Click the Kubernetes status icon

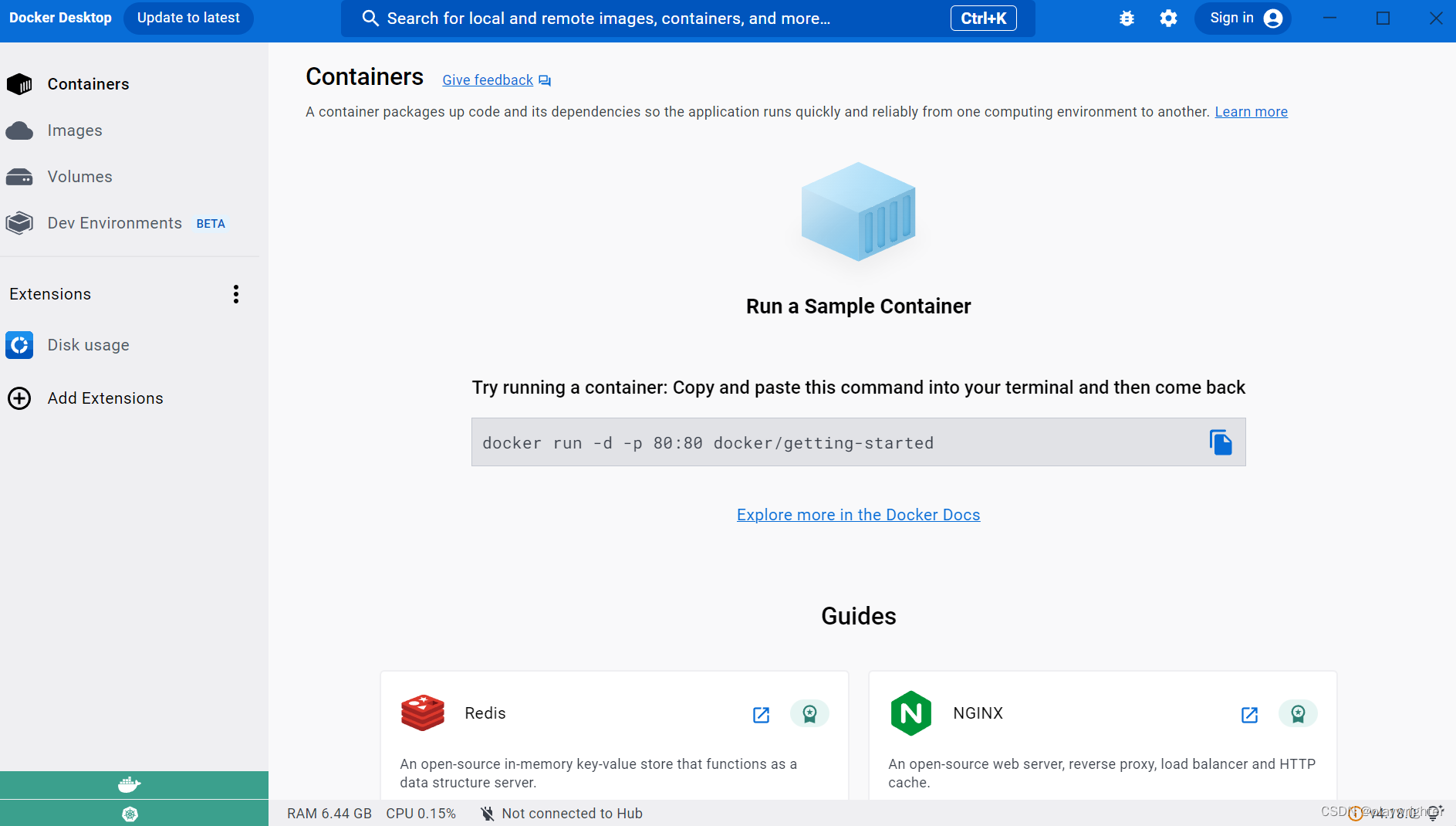(130, 814)
